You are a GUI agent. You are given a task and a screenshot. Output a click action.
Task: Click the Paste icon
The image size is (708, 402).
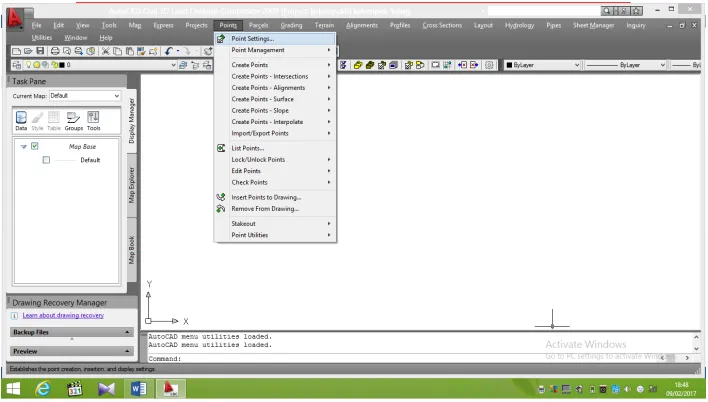pos(129,51)
